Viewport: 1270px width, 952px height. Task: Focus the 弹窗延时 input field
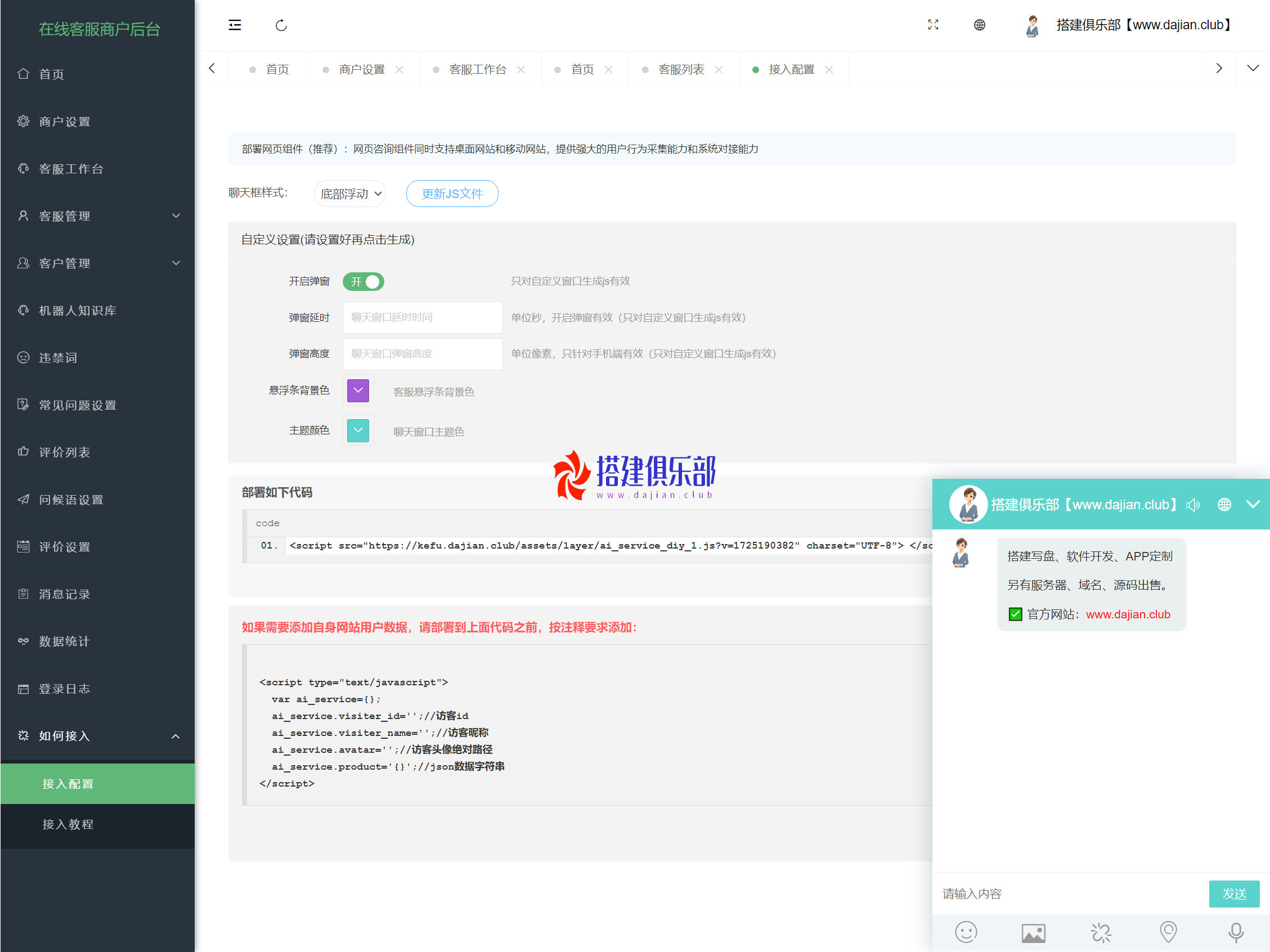[x=422, y=317]
